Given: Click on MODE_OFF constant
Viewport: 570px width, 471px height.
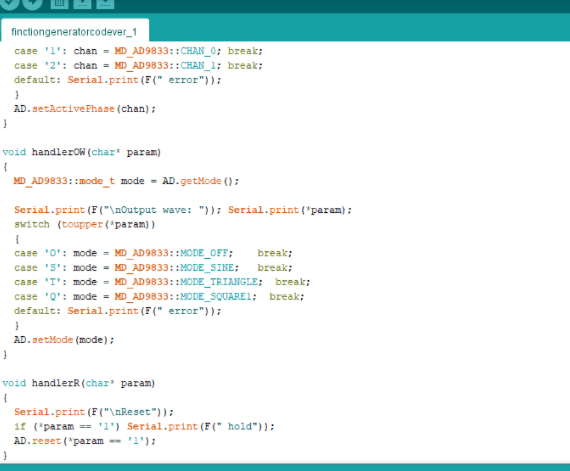Looking at the screenshot, I should (x=204, y=253).
